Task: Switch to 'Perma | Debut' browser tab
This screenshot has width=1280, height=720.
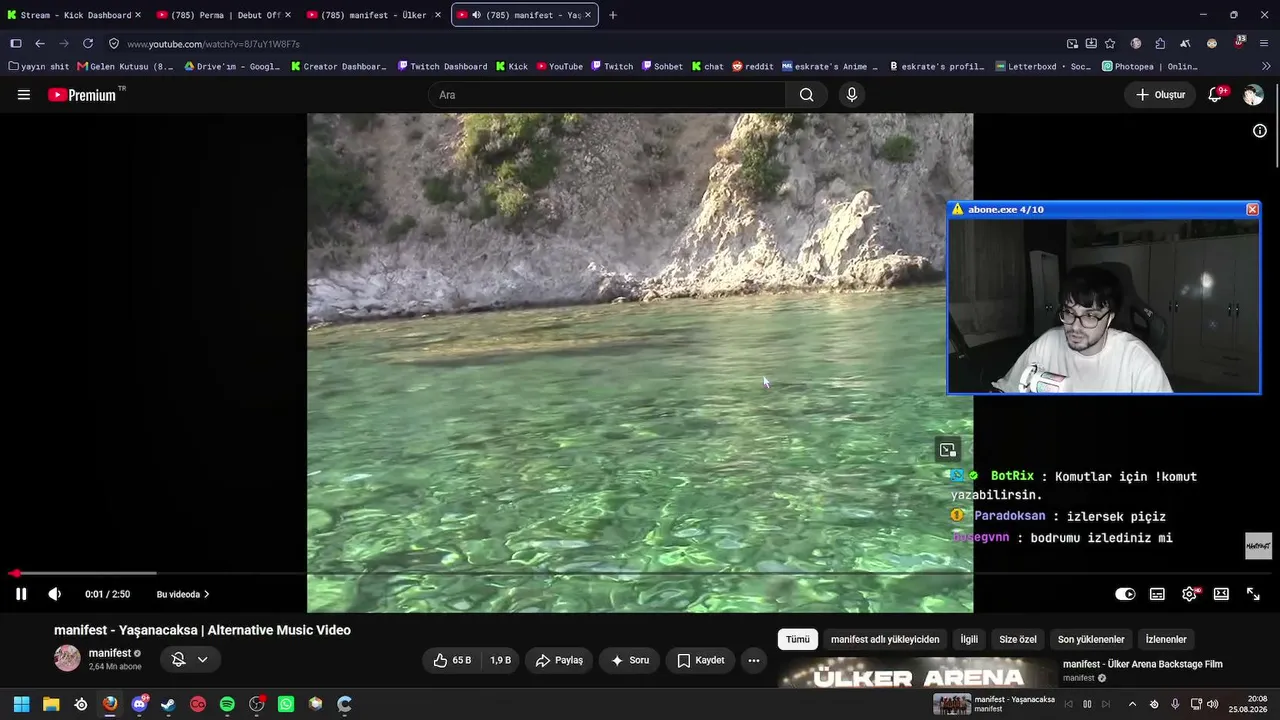Action: click(x=225, y=15)
